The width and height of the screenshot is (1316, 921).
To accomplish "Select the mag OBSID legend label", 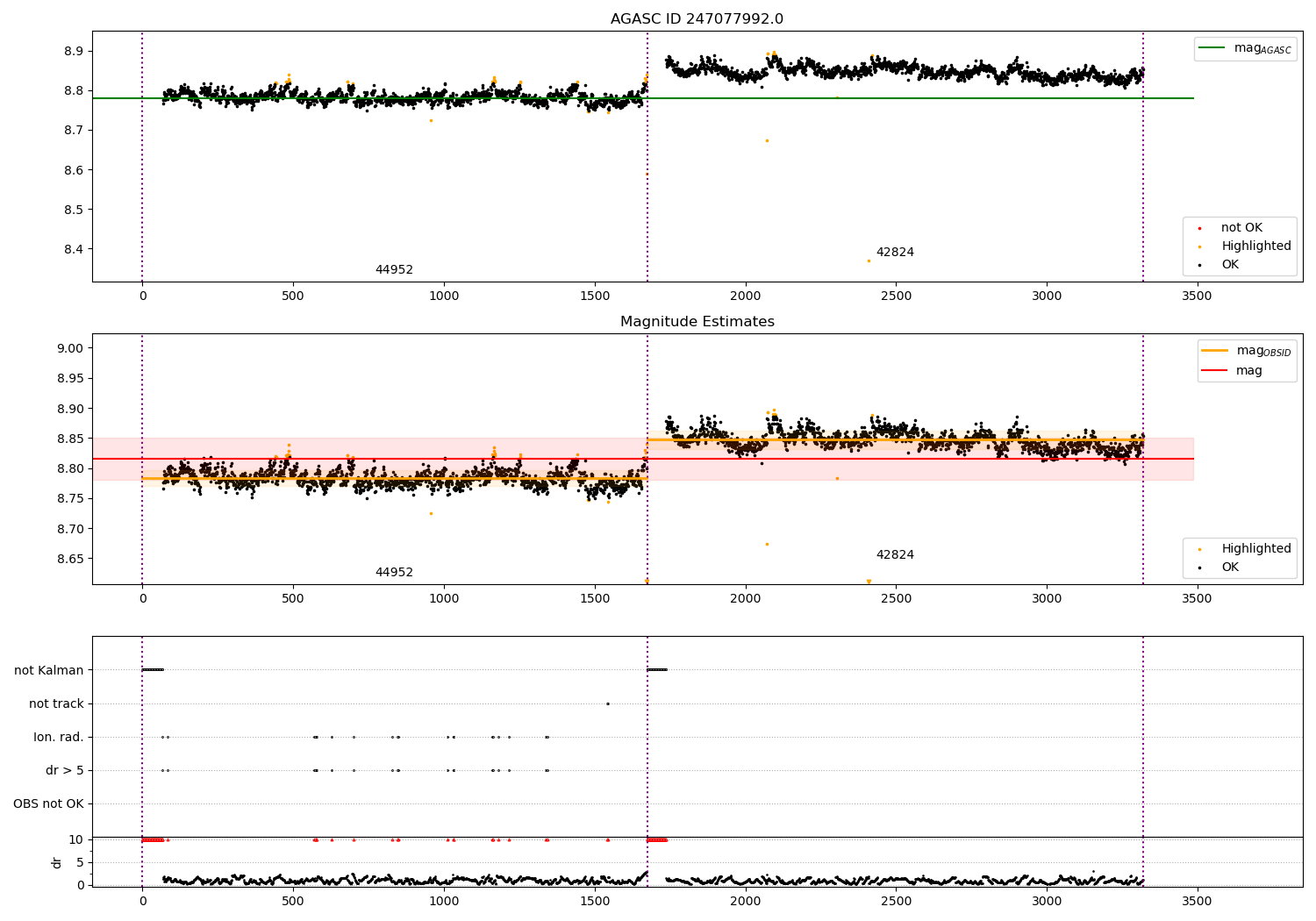I will [1263, 351].
